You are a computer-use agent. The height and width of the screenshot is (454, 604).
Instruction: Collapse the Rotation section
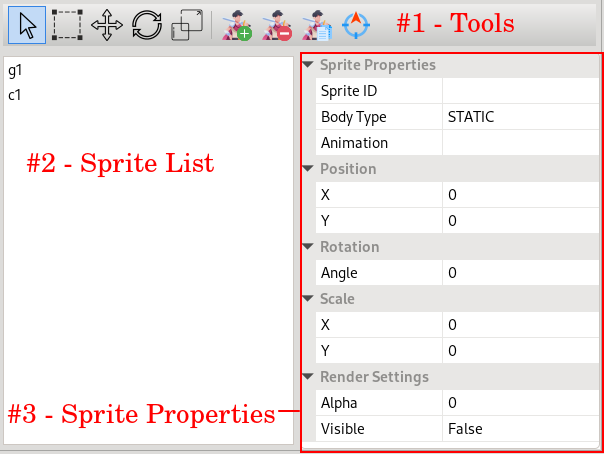[x=308, y=247]
